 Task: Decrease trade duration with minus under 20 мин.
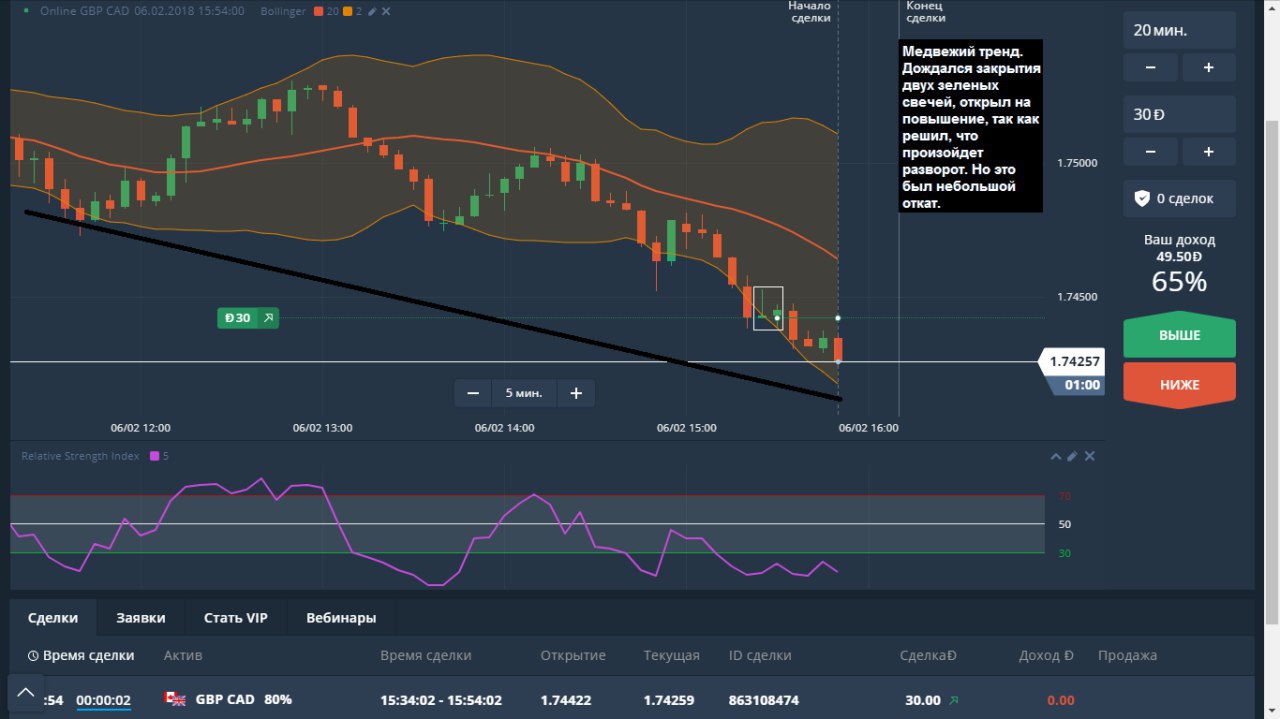pos(1150,67)
